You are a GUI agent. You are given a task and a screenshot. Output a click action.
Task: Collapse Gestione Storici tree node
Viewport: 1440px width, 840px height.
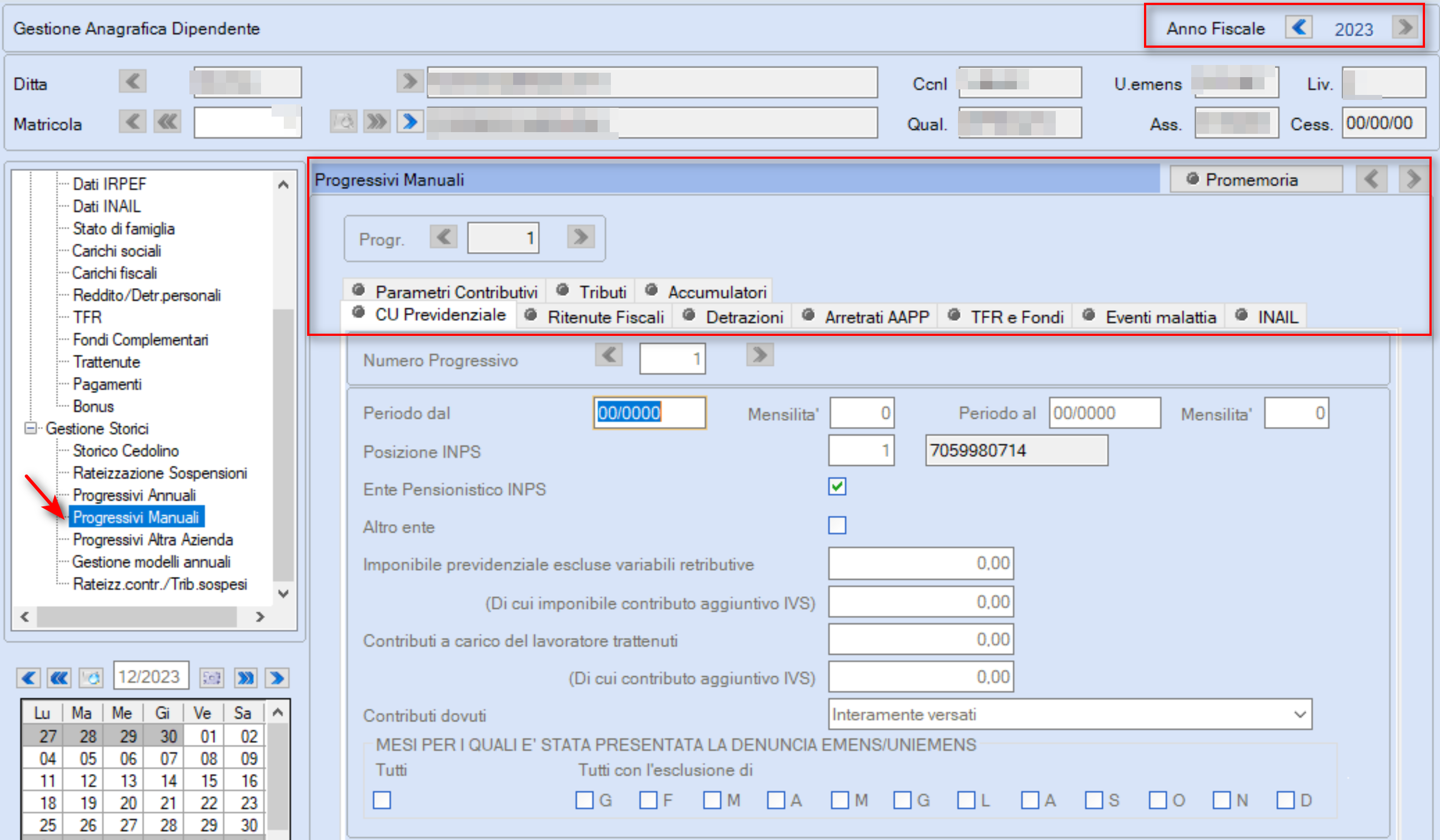coord(31,428)
